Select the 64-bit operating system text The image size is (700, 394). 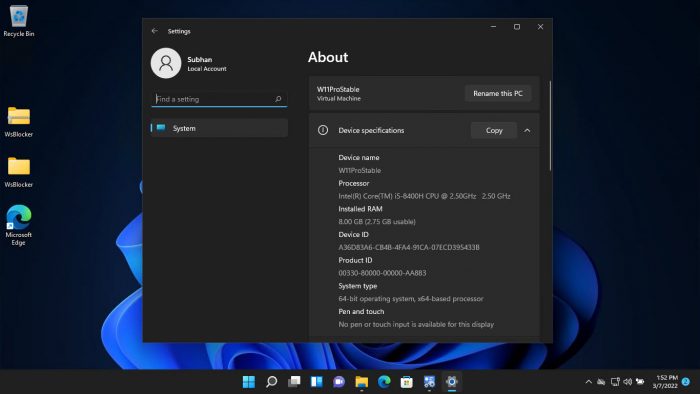(x=411, y=299)
